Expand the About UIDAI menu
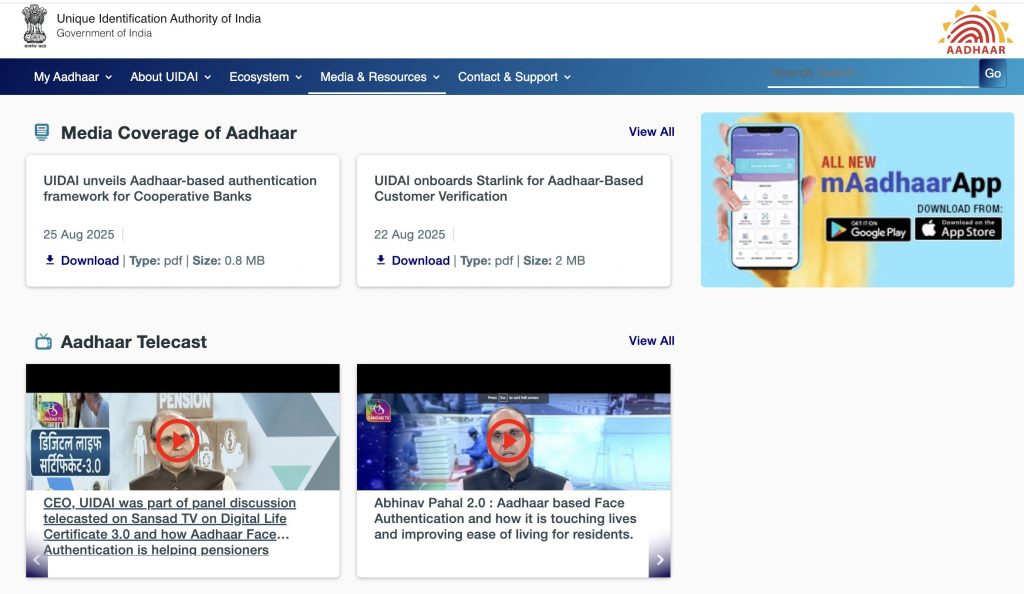Image resolution: width=1024 pixels, height=594 pixels. click(170, 77)
